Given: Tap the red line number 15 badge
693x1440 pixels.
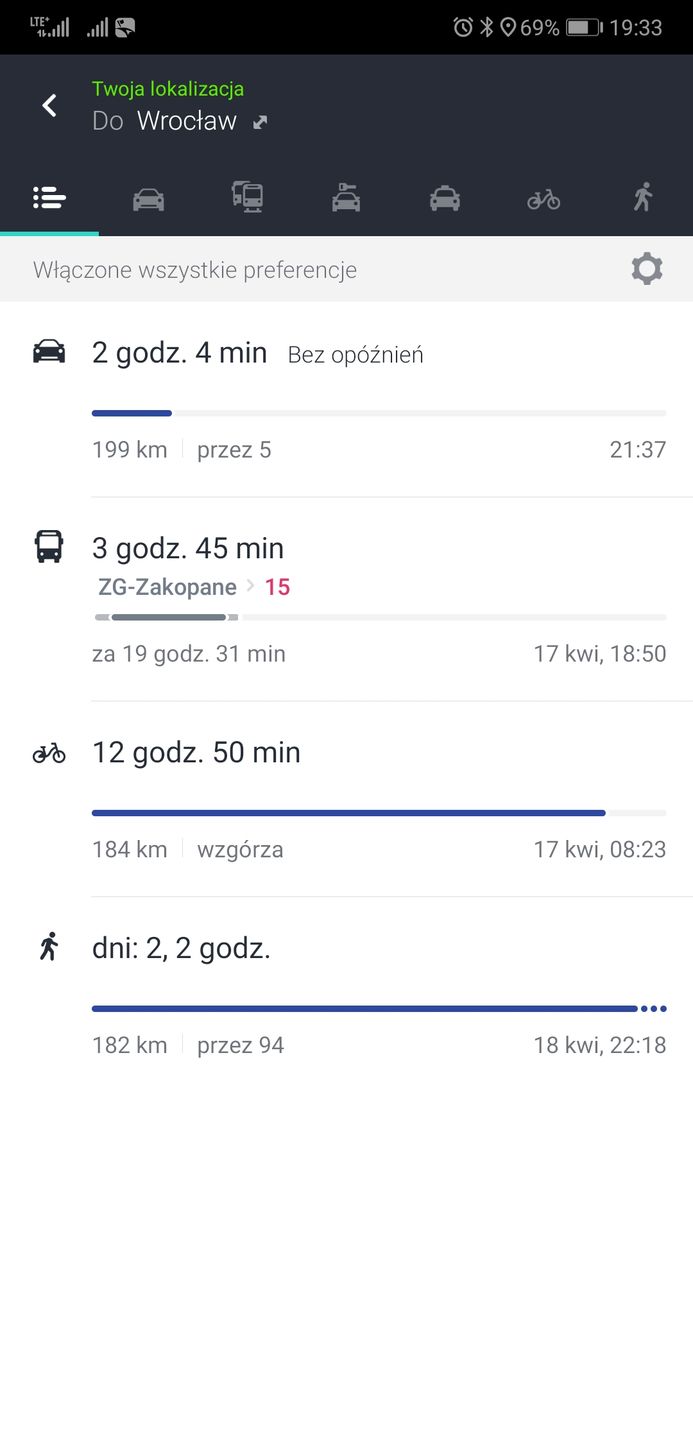Looking at the screenshot, I should 278,587.
